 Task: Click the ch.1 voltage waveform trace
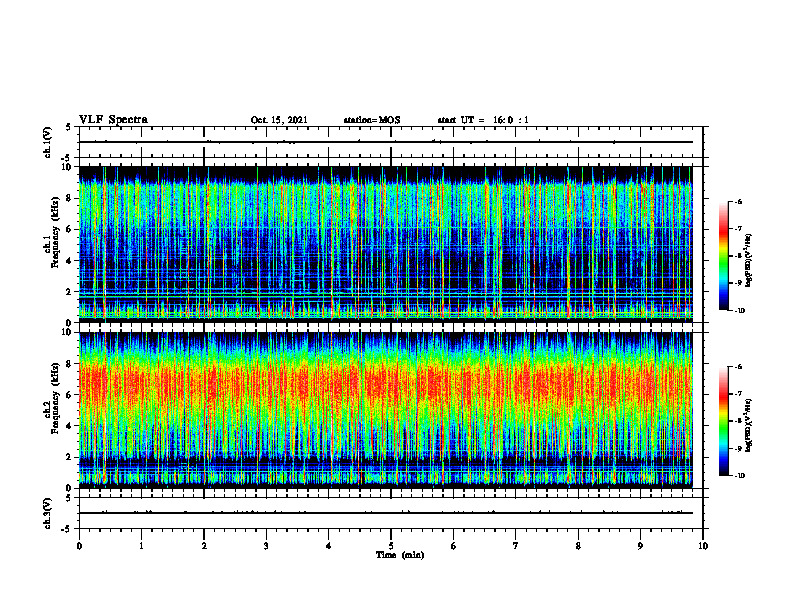(x=385, y=142)
